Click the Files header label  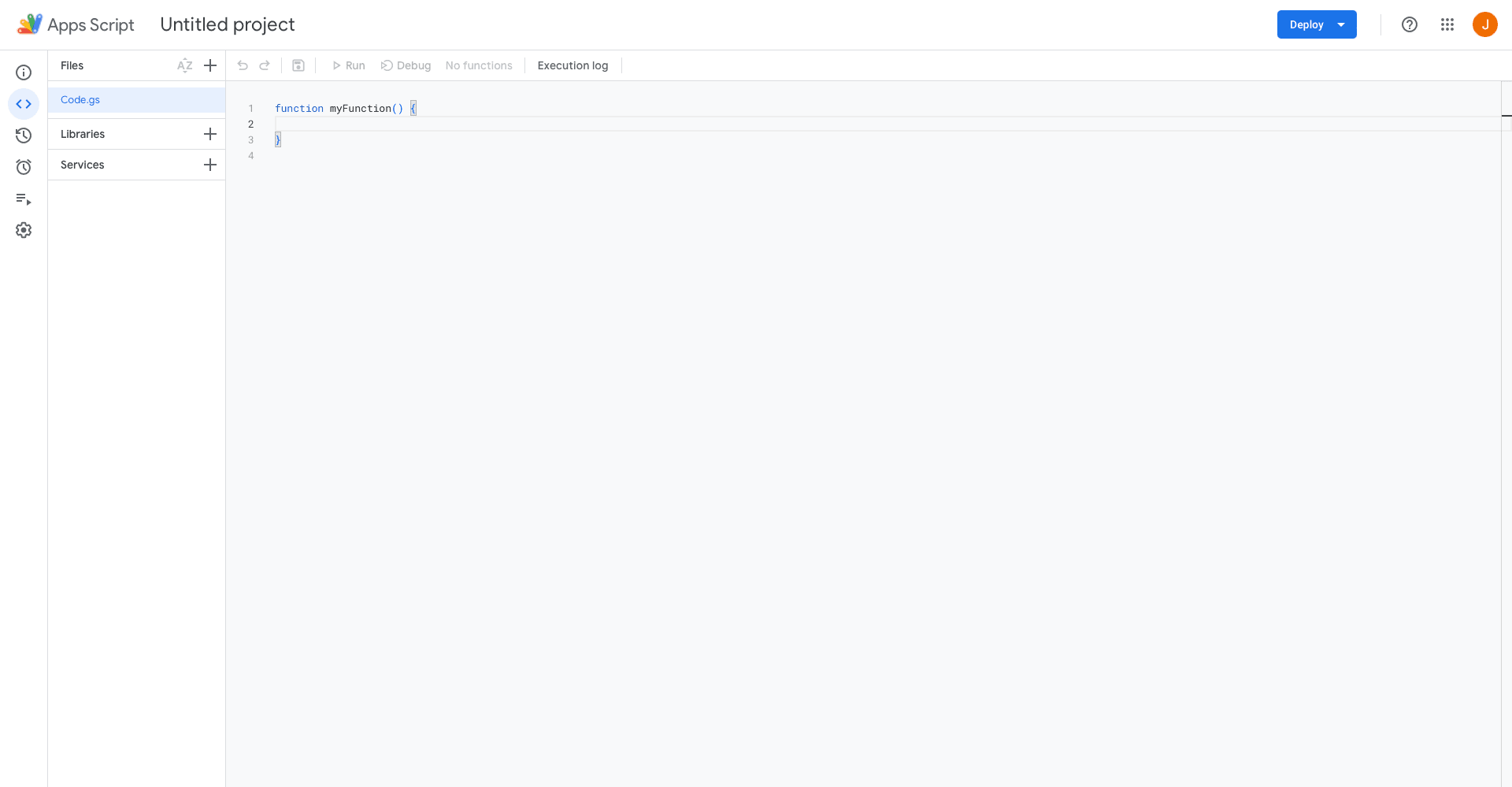tap(72, 65)
